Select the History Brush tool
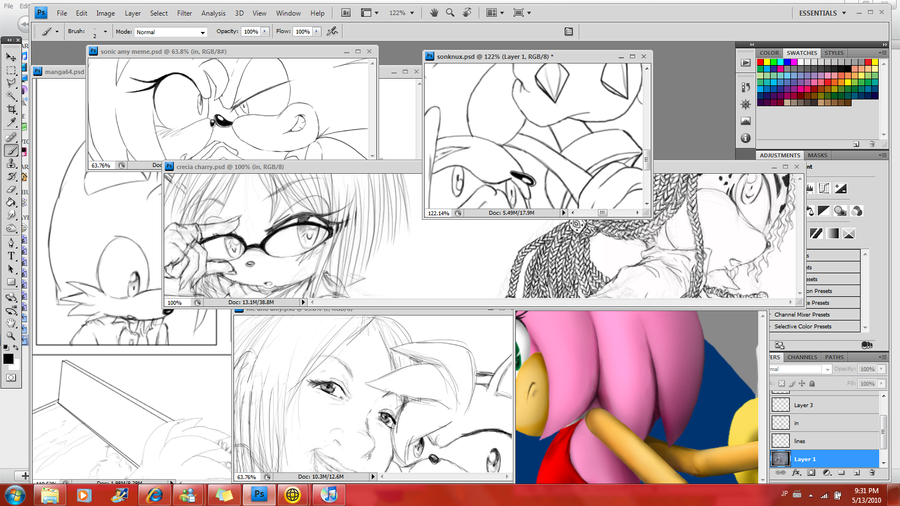 tap(11, 177)
